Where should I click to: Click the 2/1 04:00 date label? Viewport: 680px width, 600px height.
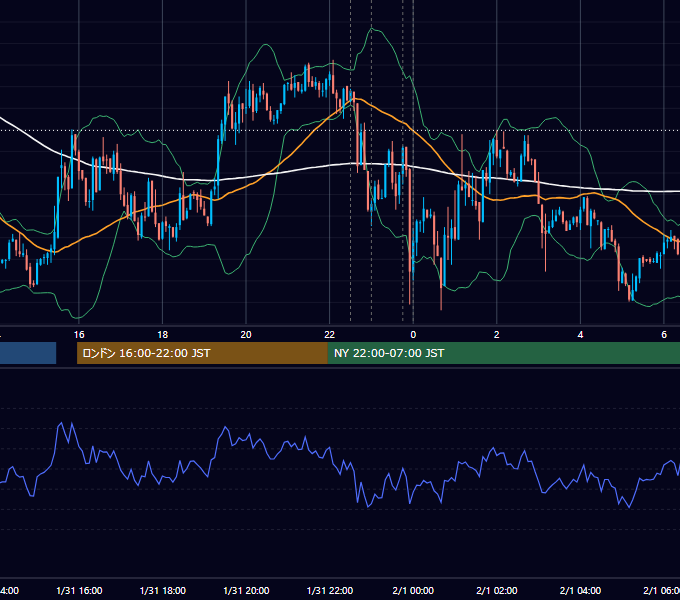(x=580, y=590)
